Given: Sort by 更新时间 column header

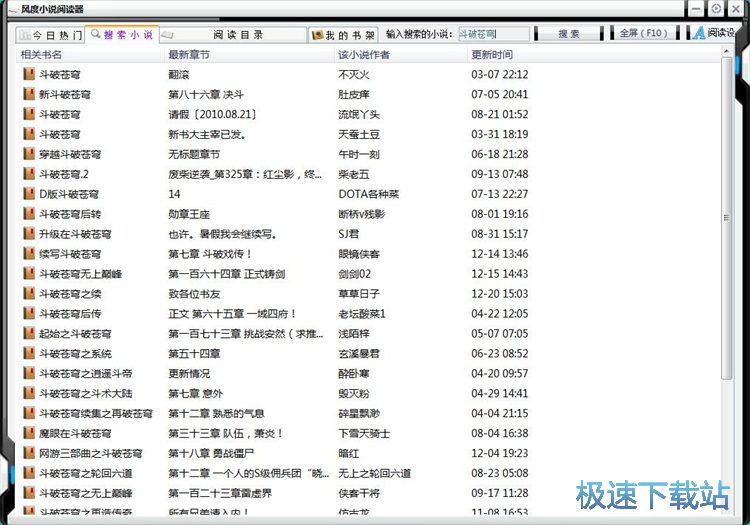Looking at the screenshot, I should pyautogui.click(x=593, y=55).
